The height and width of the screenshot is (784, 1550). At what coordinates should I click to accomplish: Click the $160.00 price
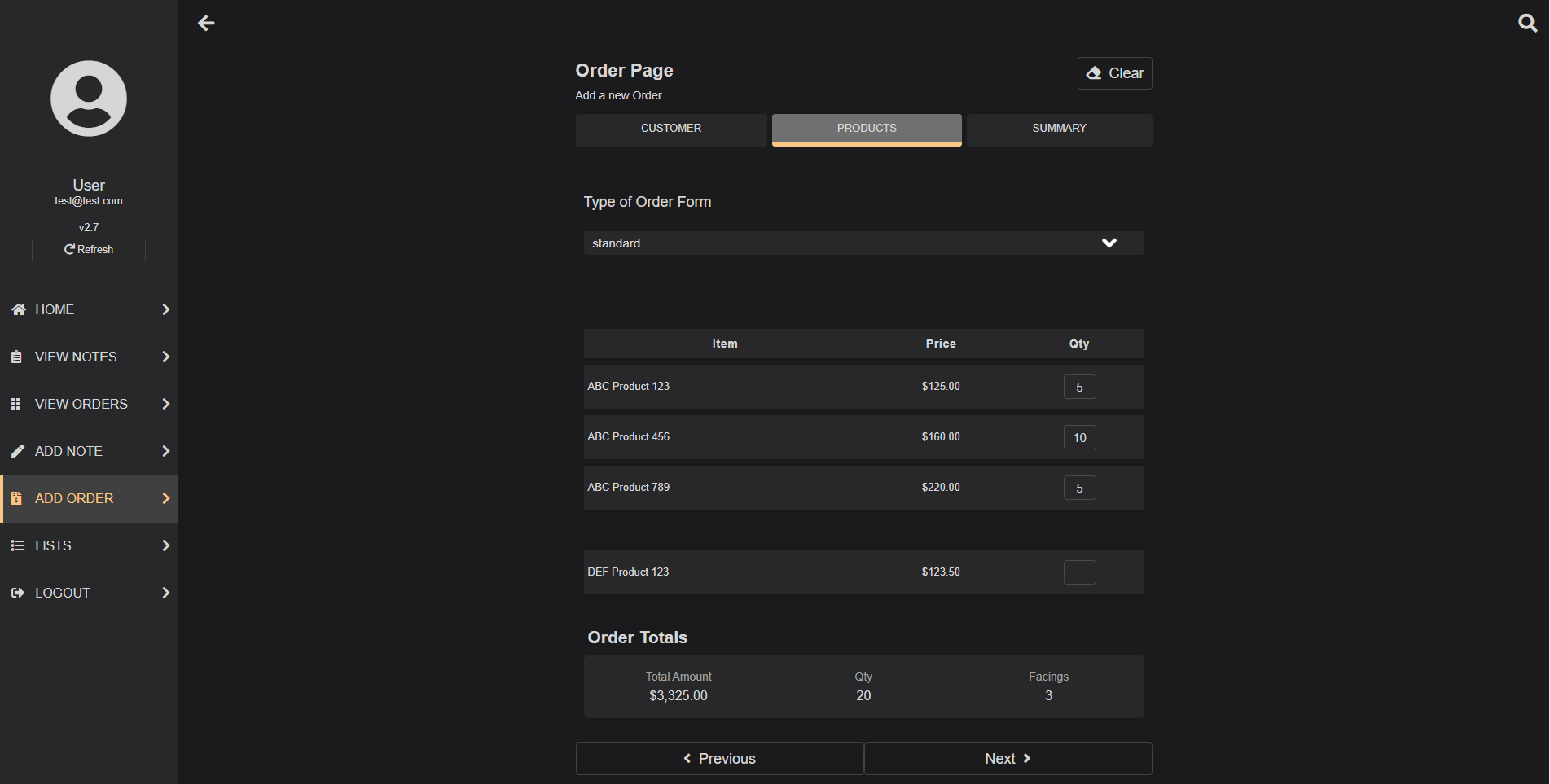coord(941,436)
